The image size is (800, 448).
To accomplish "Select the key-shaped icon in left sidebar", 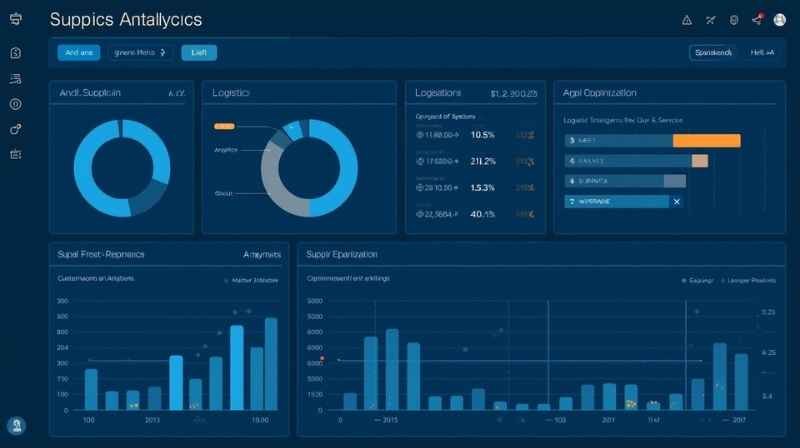I will click(15, 129).
